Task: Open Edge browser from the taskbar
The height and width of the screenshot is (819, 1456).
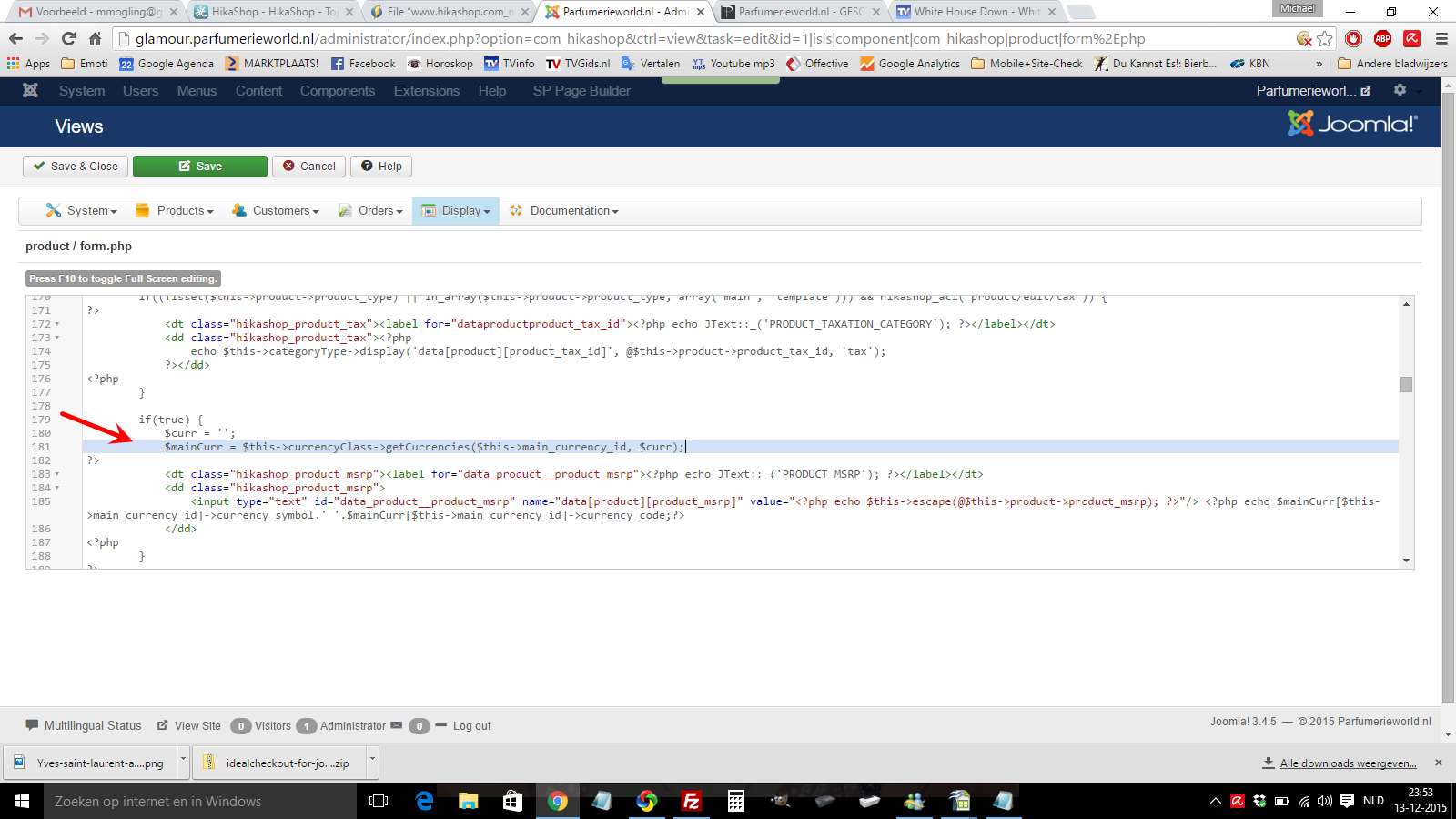Action: (x=424, y=801)
